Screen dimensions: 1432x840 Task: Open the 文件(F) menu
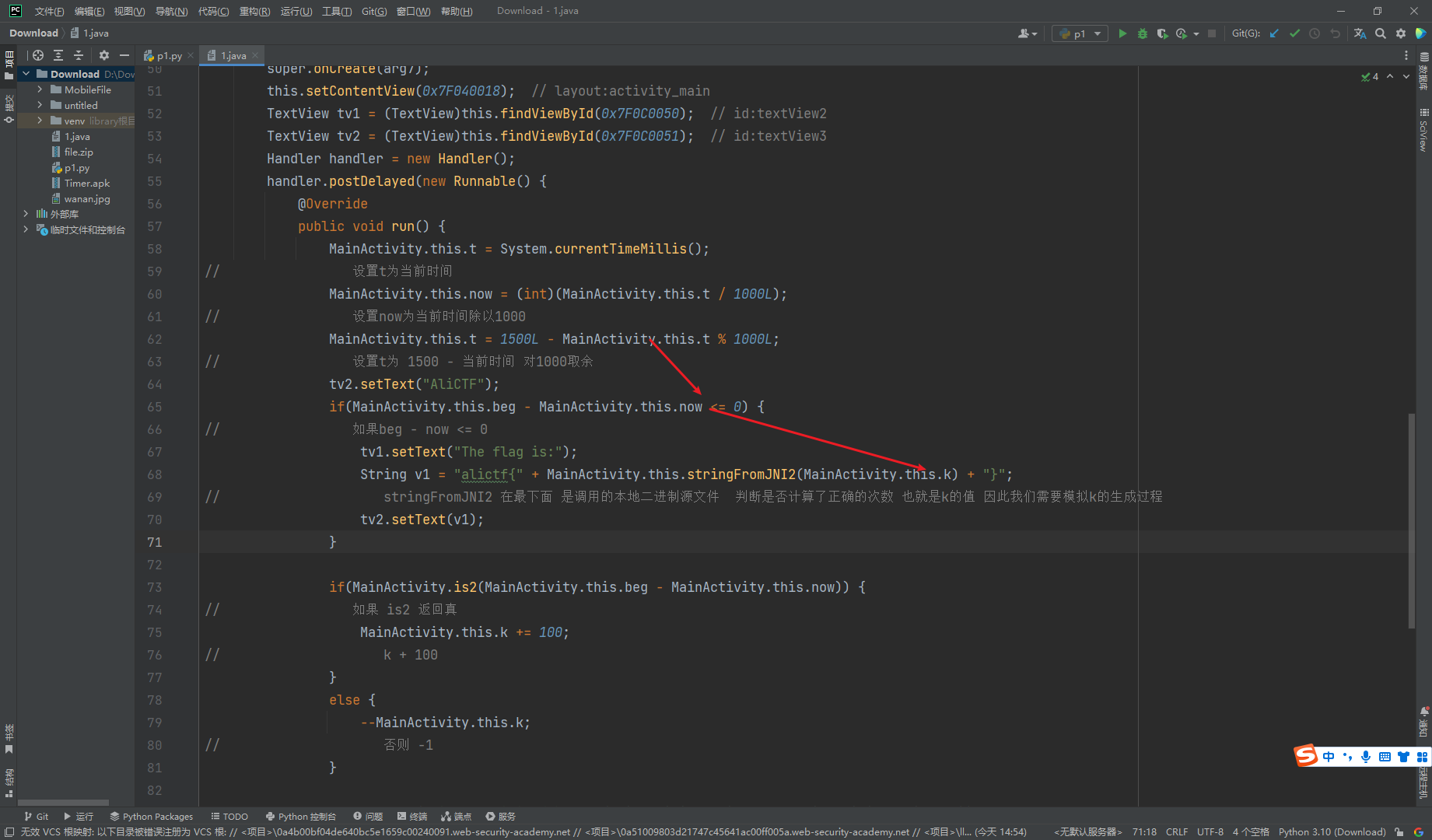49,11
